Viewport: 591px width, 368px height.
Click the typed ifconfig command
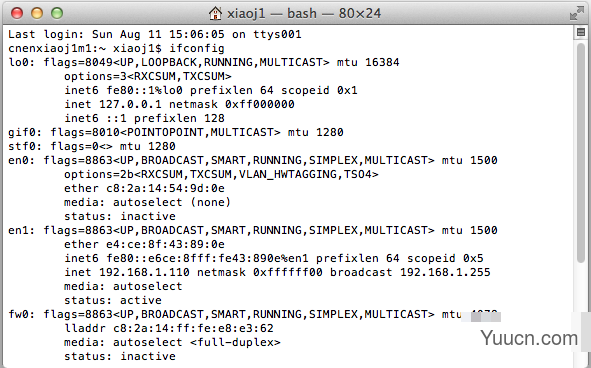click(x=197, y=48)
